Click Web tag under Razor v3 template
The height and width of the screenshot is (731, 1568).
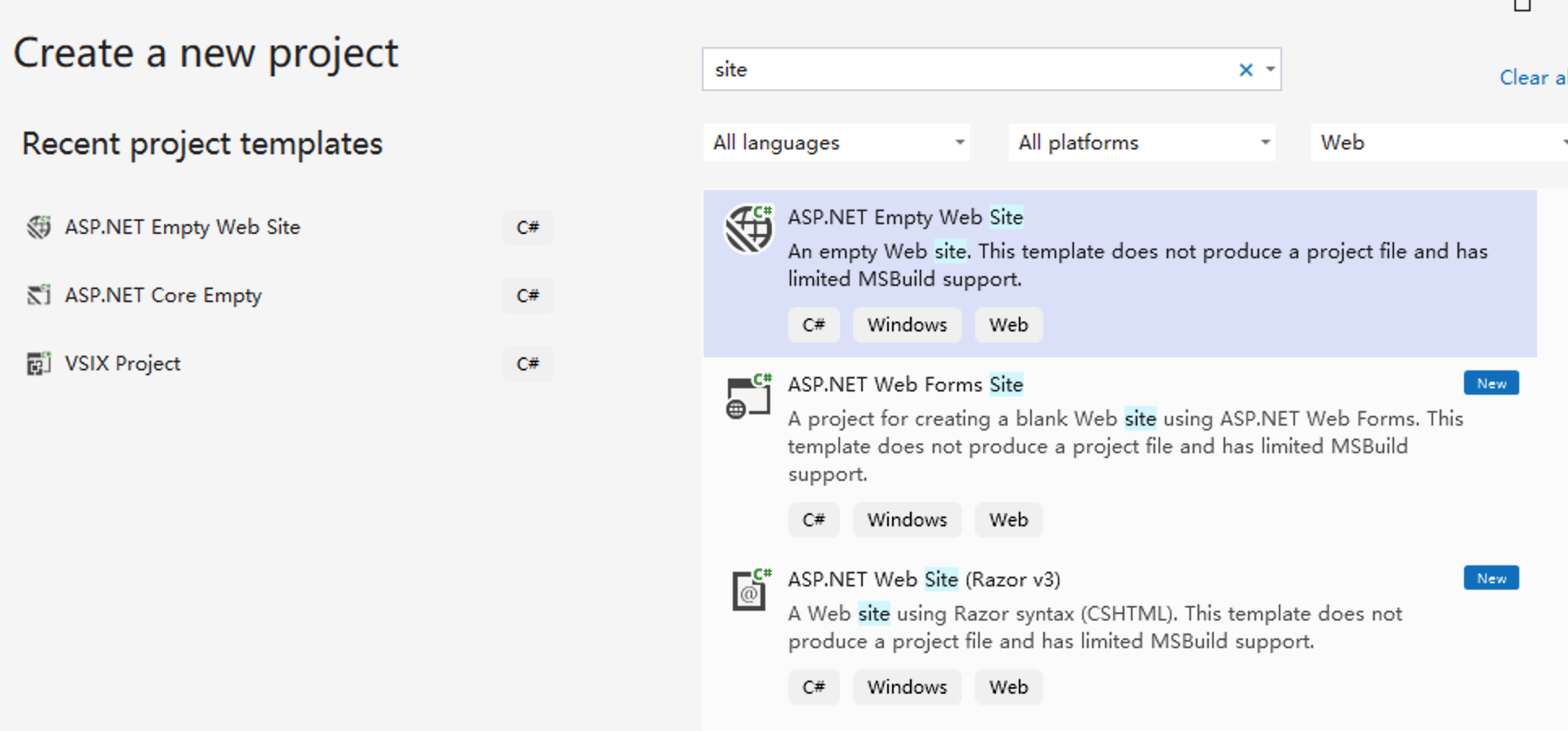click(x=1008, y=687)
